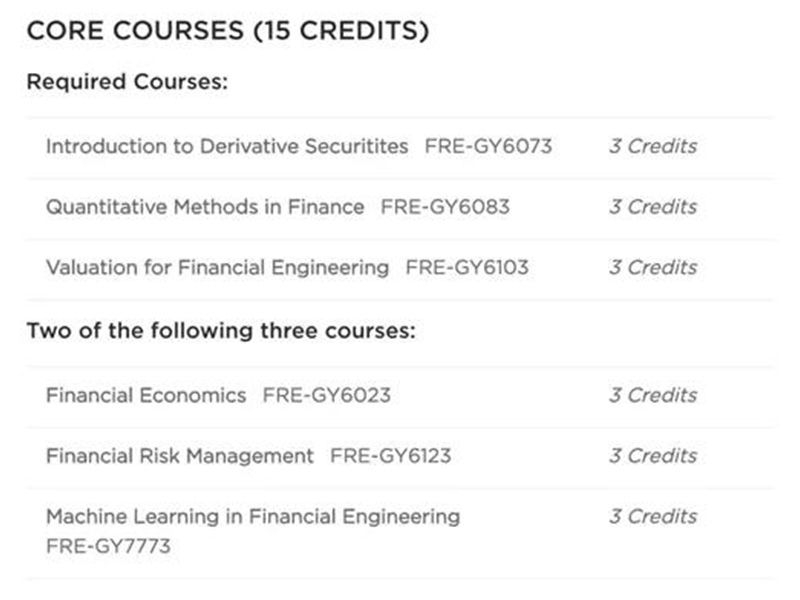This screenshot has height=600, width=800.
Task: Click course code FRE-GY7773
Action: coord(108,547)
